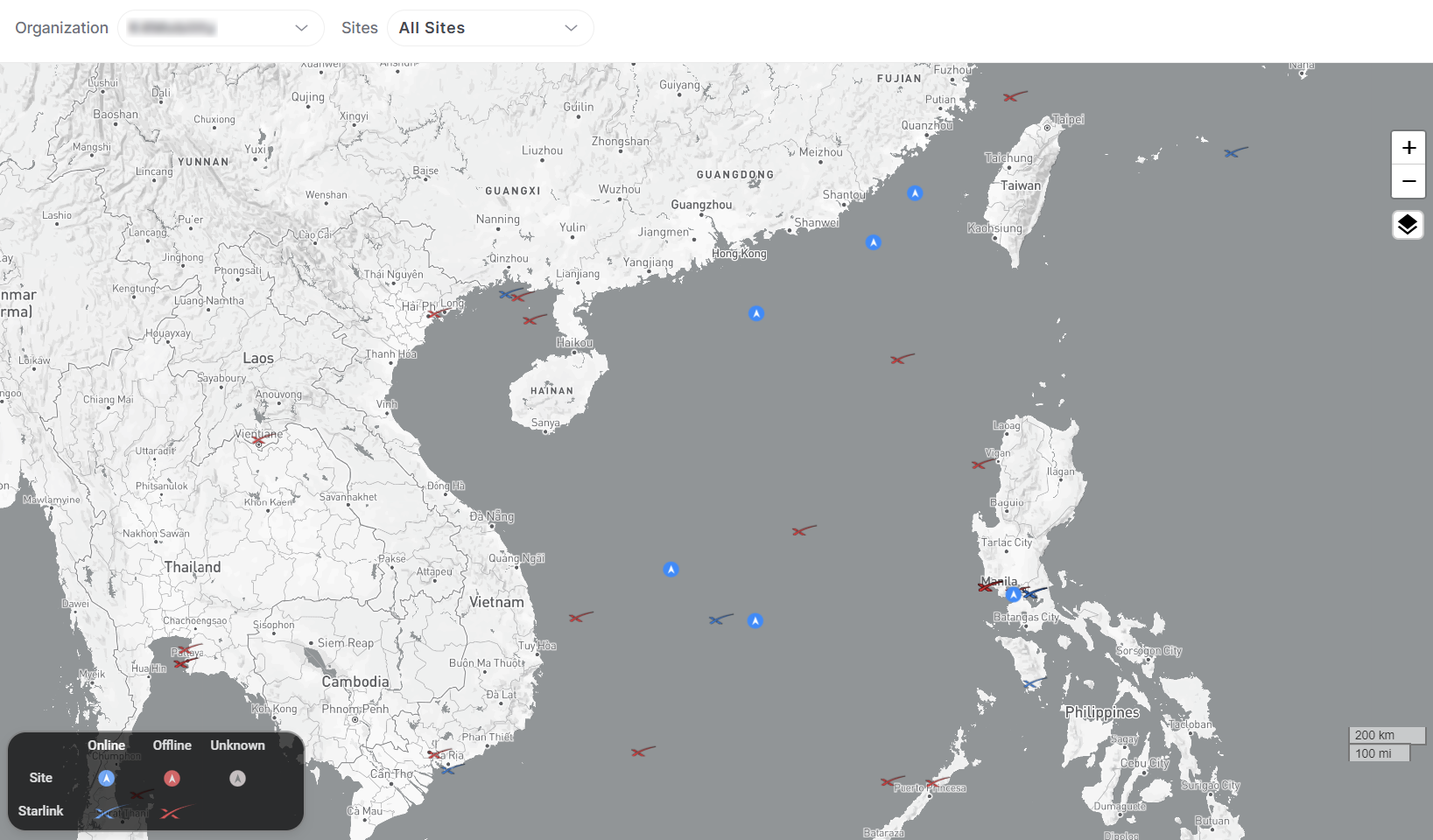Zoom out of the map

click(1408, 182)
